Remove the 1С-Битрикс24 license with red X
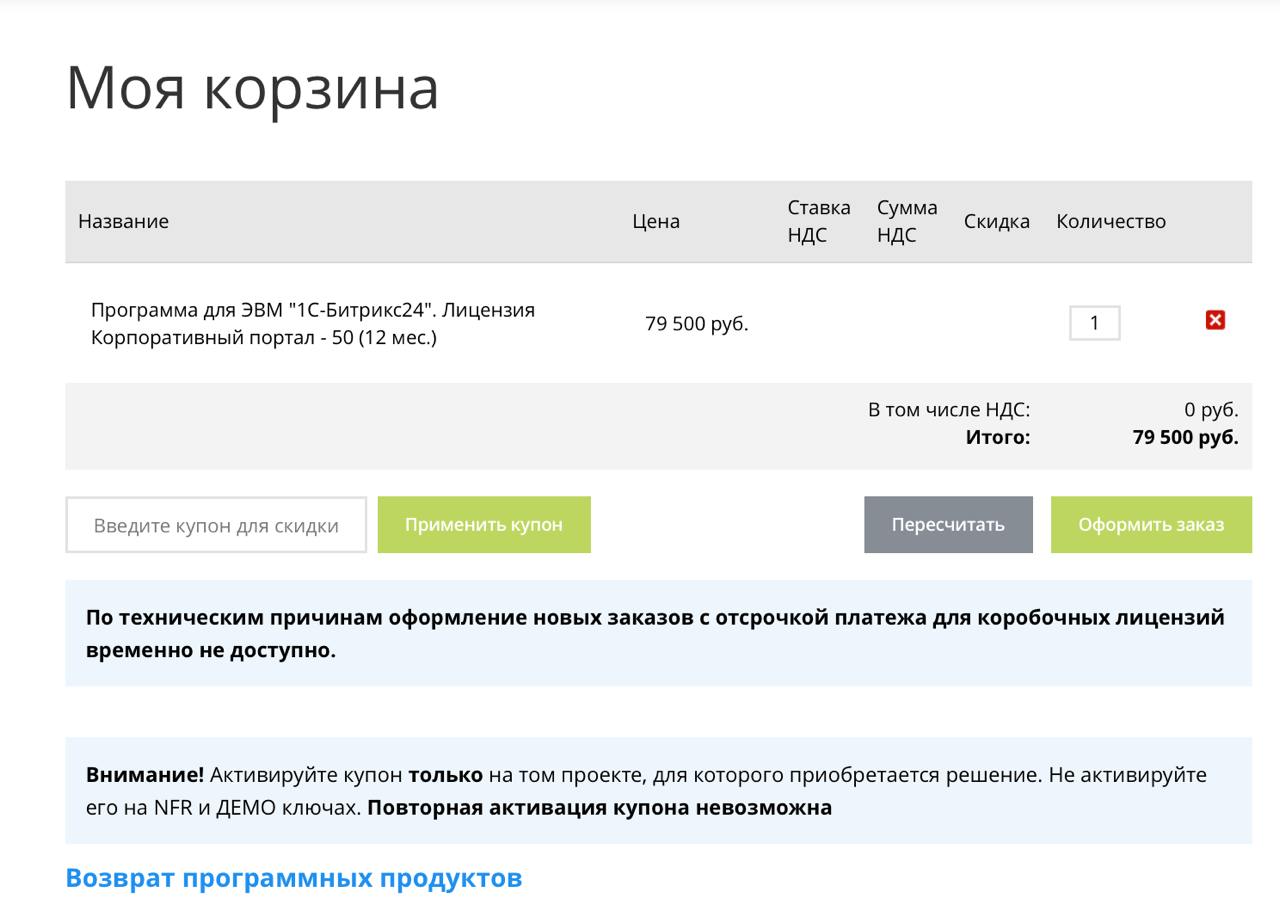 click(1215, 320)
